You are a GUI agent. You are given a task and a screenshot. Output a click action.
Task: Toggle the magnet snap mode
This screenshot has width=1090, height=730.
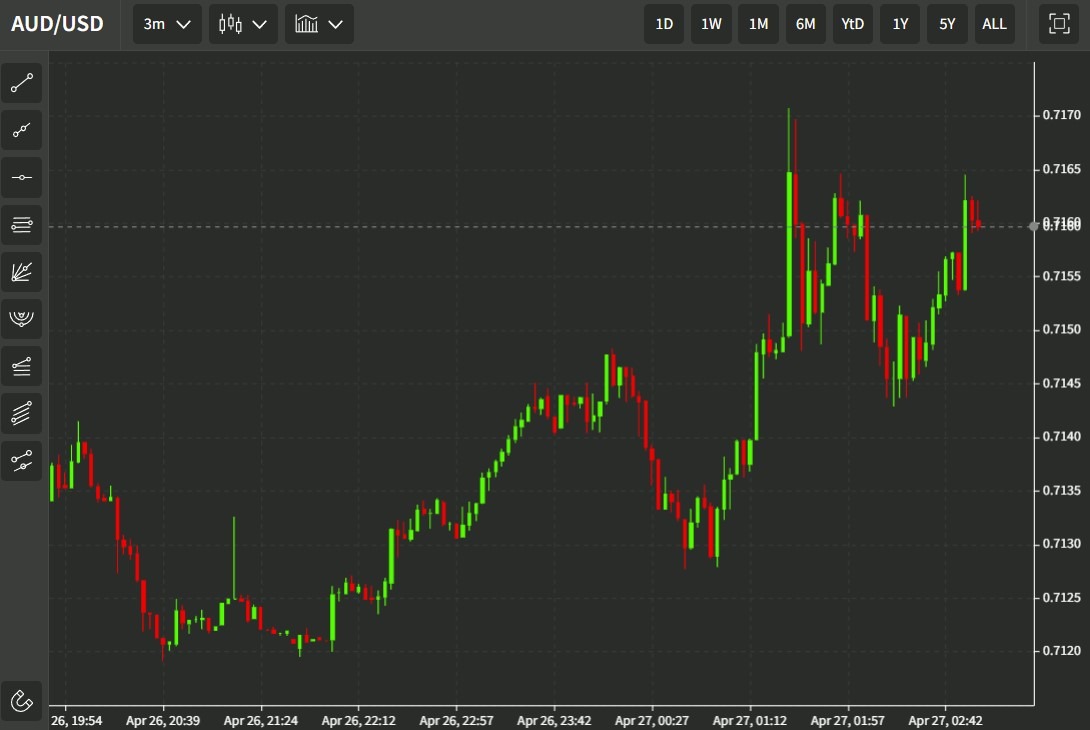(x=22, y=699)
